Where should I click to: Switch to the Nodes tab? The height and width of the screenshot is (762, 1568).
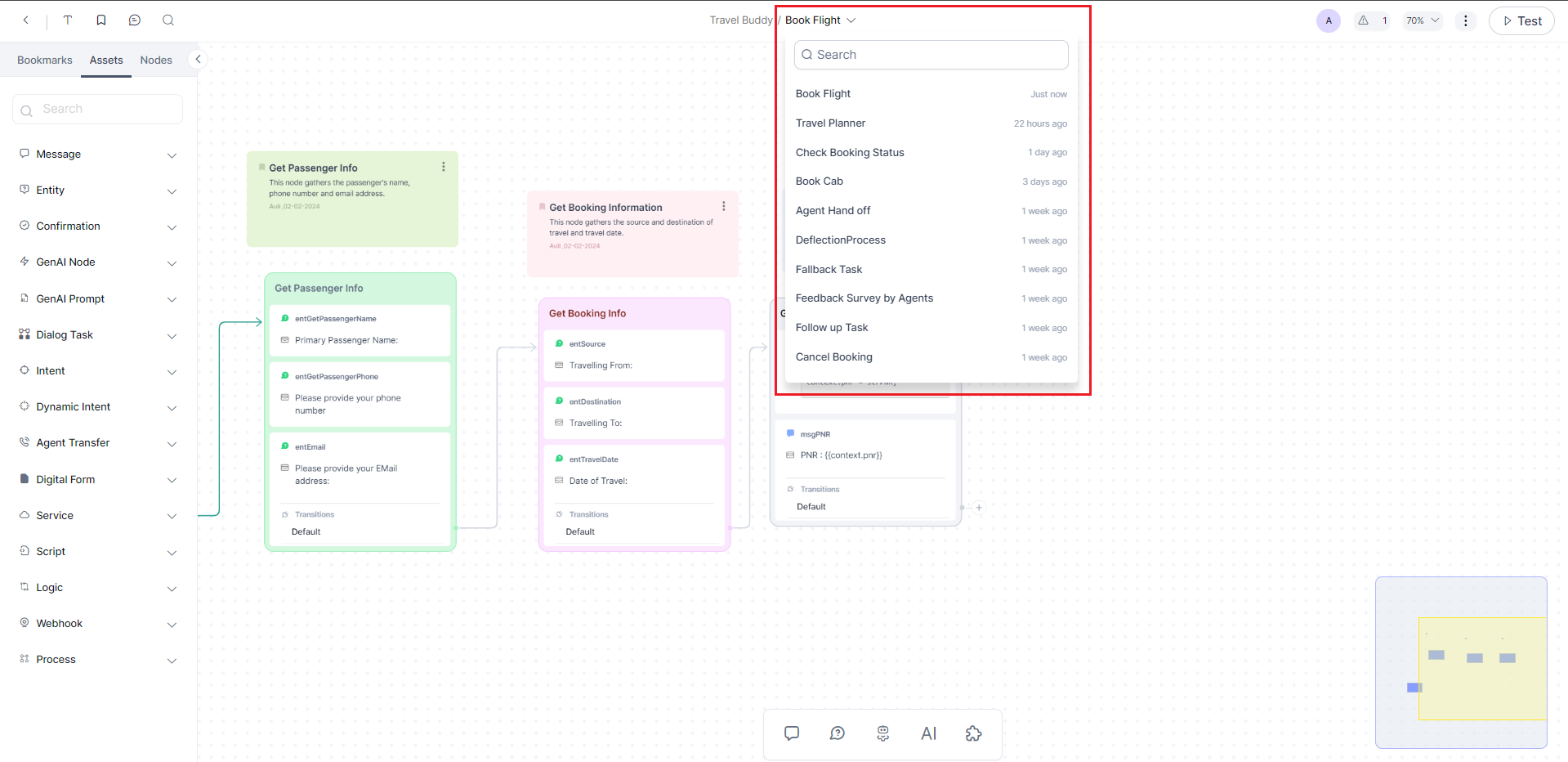click(156, 61)
